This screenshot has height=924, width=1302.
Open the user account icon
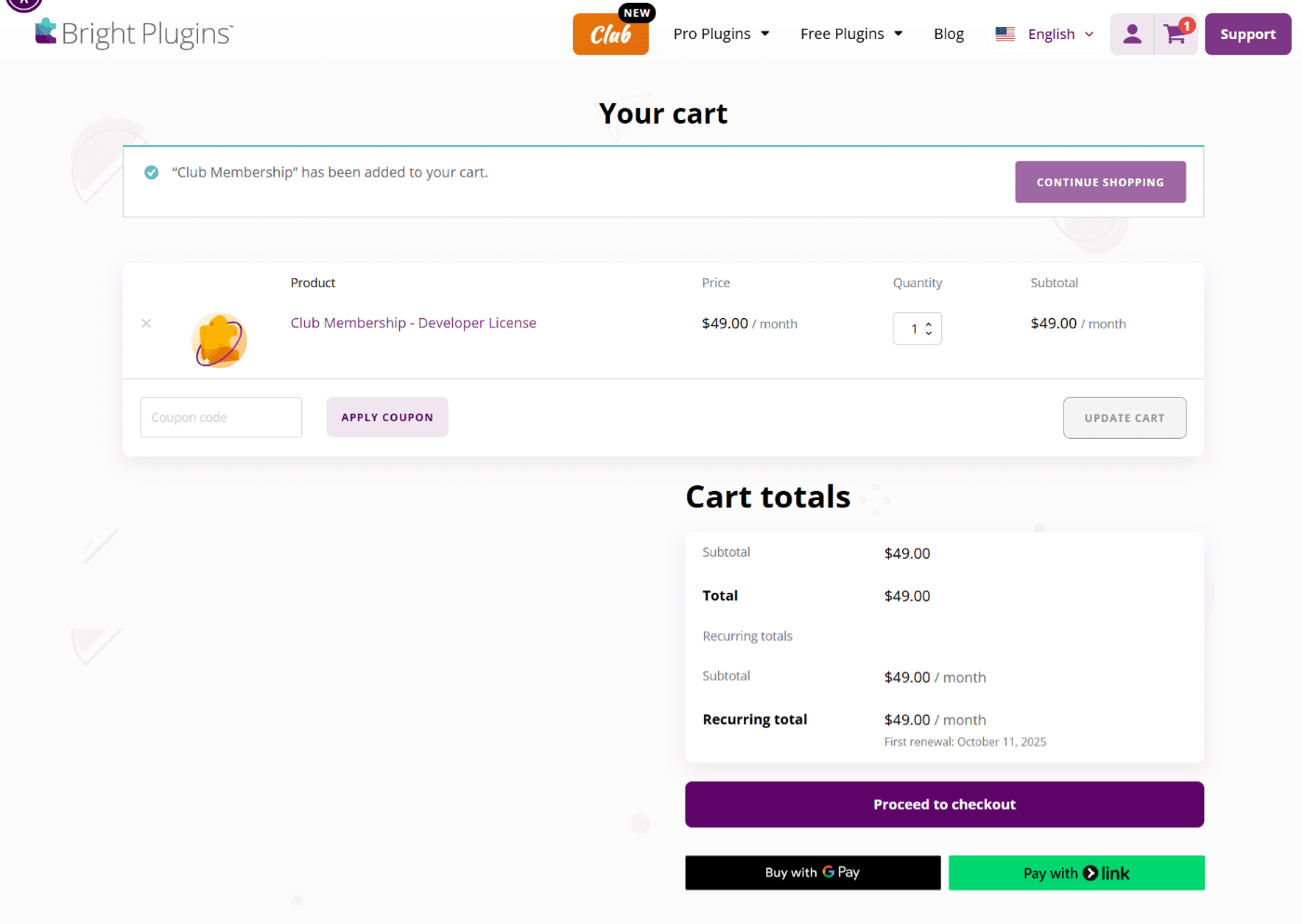tap(1132, 34)
